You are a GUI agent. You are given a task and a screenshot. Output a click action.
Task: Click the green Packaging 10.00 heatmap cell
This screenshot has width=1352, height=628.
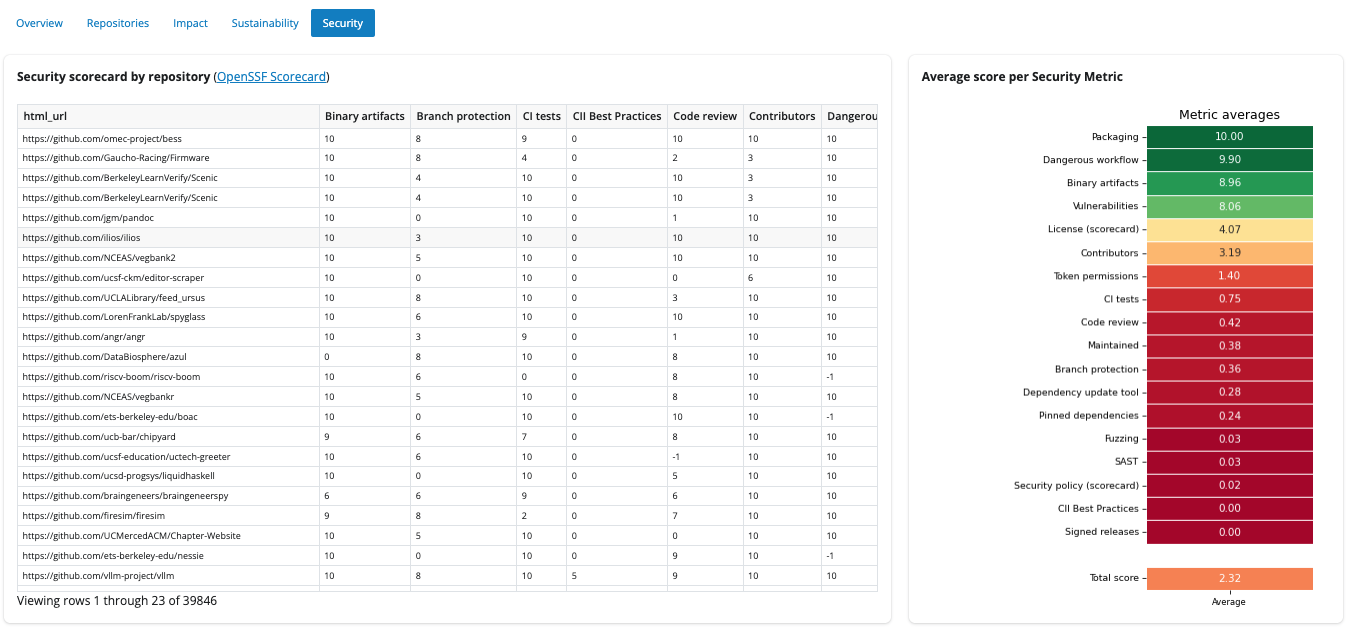tap(1229, 137)
